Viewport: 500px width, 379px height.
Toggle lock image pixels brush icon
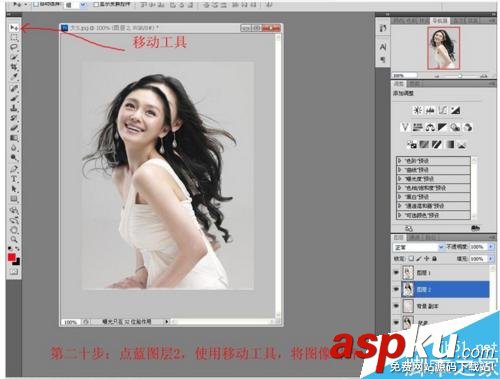tap(419, 258)
